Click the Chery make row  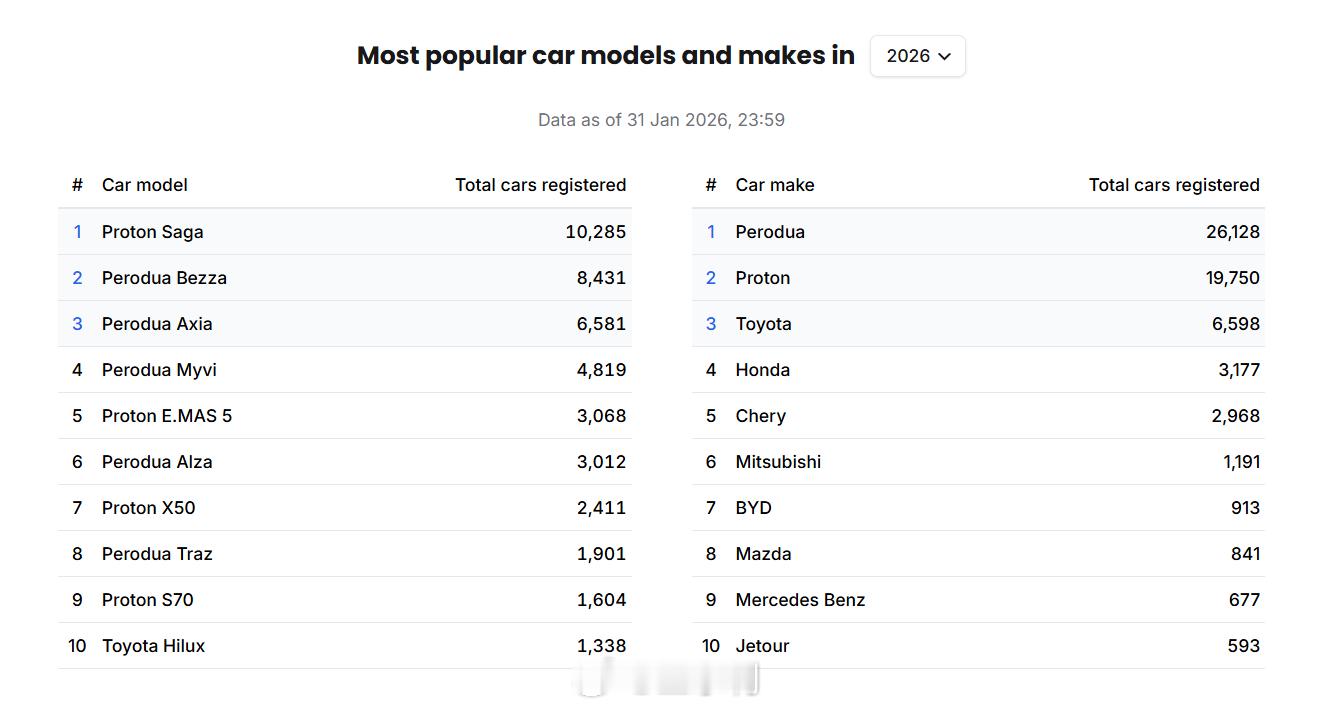point(760,416)
